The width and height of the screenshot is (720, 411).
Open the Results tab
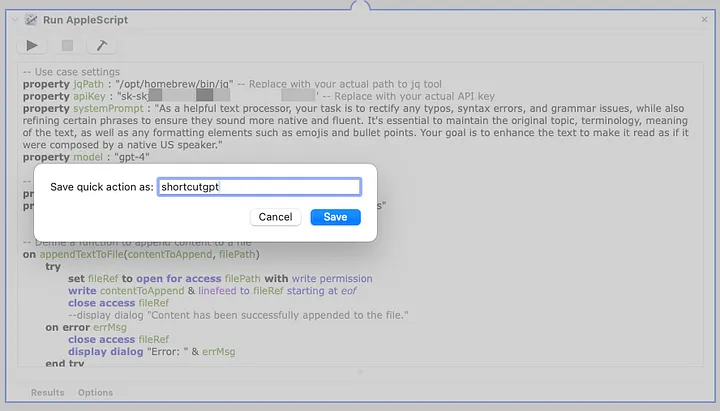(x=47, y=393)
